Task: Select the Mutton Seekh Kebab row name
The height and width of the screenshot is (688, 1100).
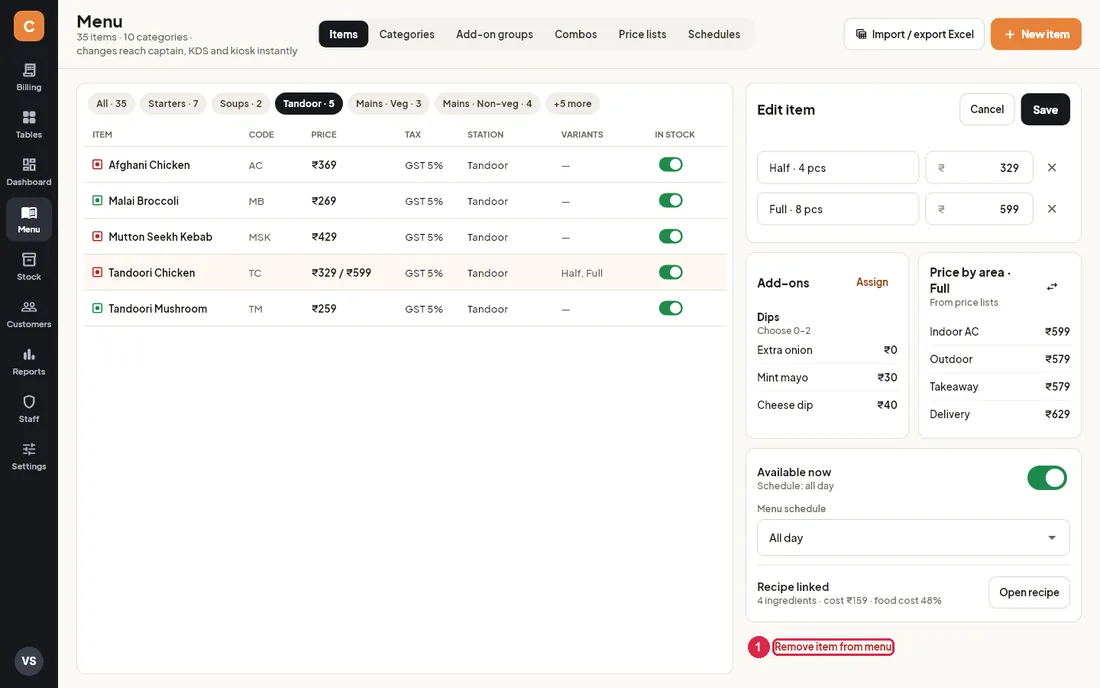Action: pyautogui.click(x=161, y=237)
